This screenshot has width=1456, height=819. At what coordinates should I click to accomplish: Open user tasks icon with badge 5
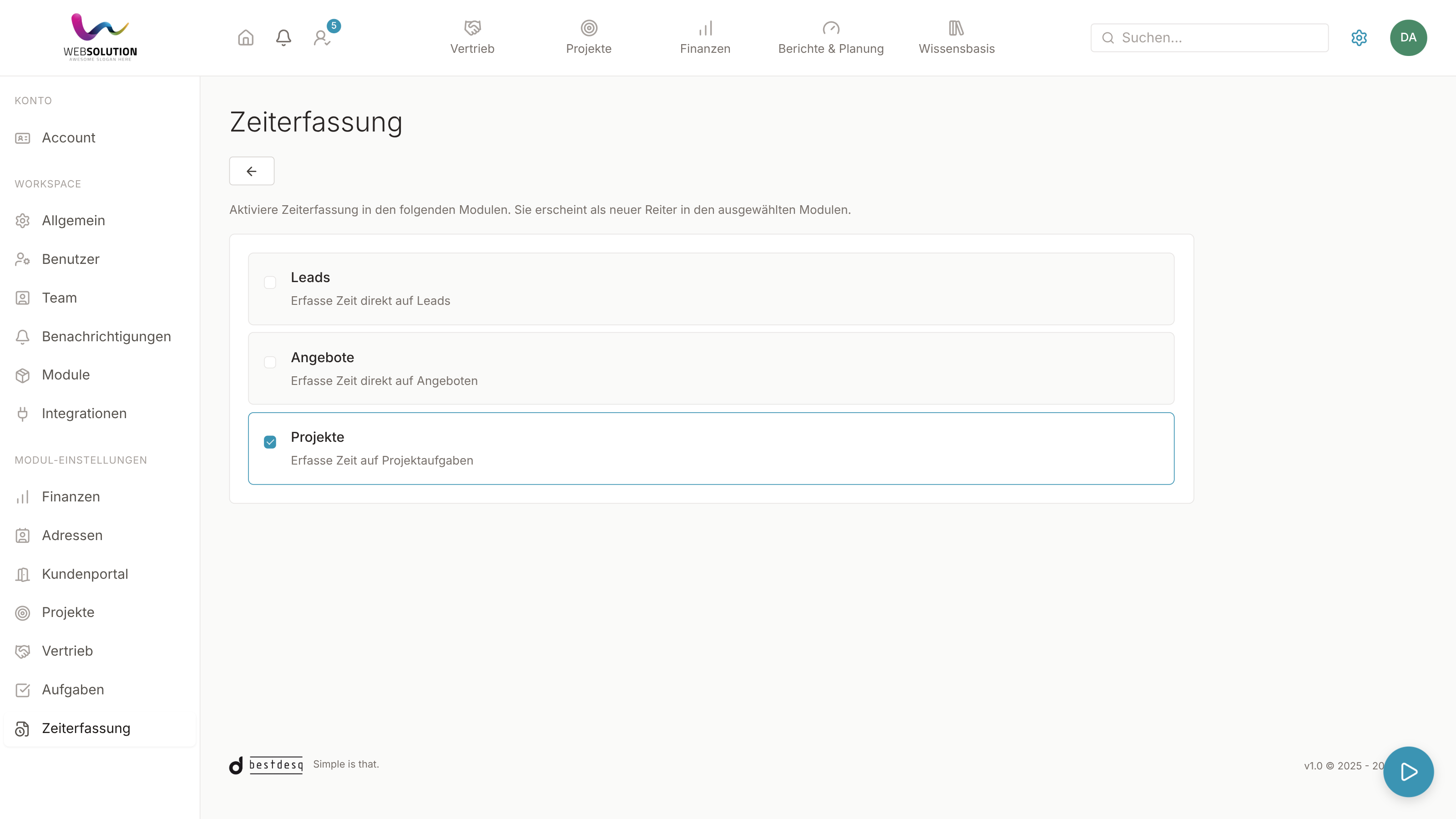323,38
